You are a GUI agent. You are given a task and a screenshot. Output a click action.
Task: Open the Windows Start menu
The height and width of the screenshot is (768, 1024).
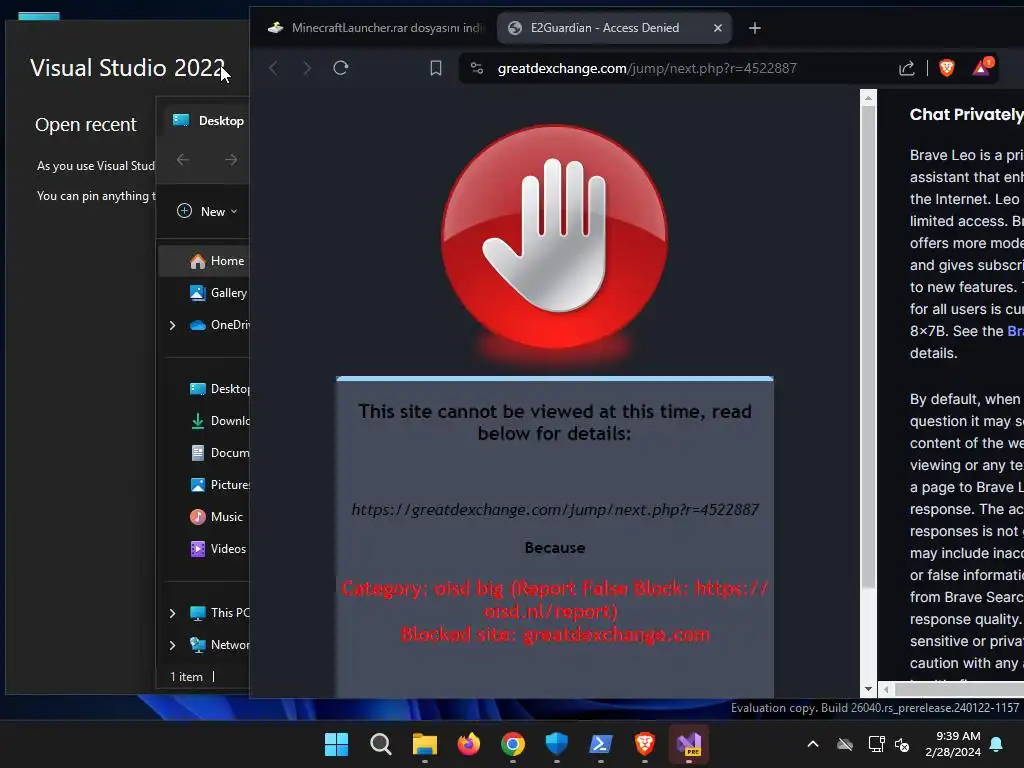coord(336,744)
